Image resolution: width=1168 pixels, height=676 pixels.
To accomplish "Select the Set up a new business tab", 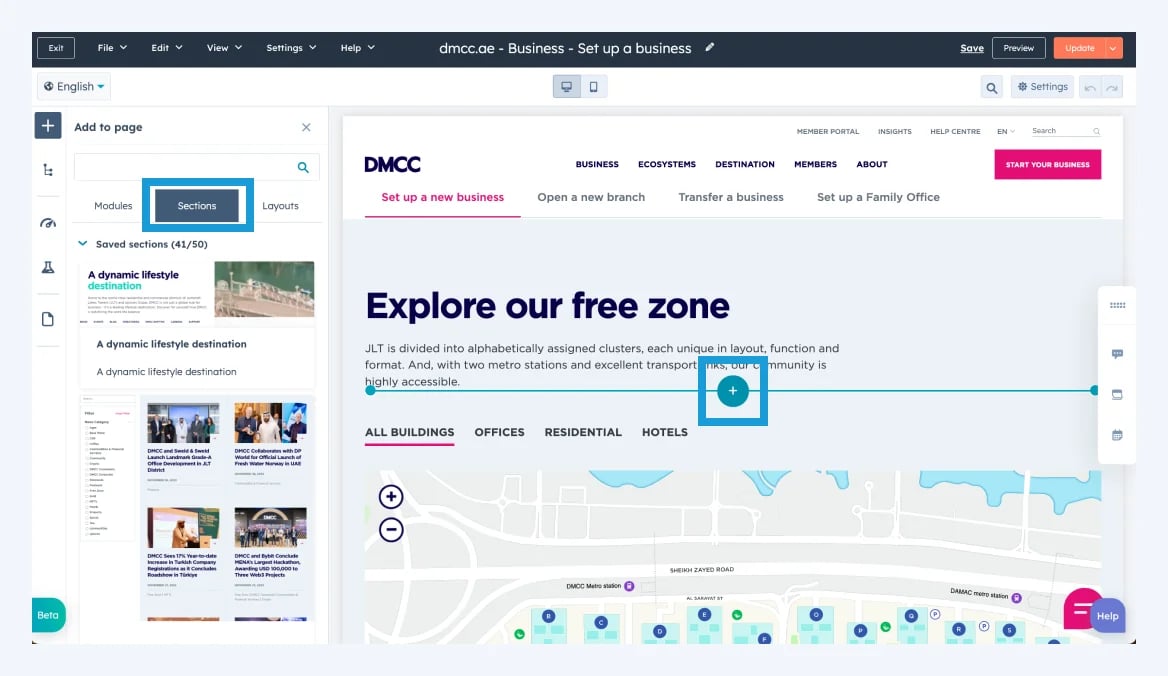I will [x=442, y=197].
